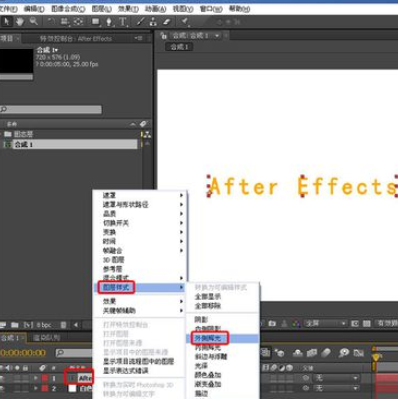Open the 图层 menu
Image resolution: width=398 pixels, height=400 pixels.
pyautogui.click(x=102, y=9)
